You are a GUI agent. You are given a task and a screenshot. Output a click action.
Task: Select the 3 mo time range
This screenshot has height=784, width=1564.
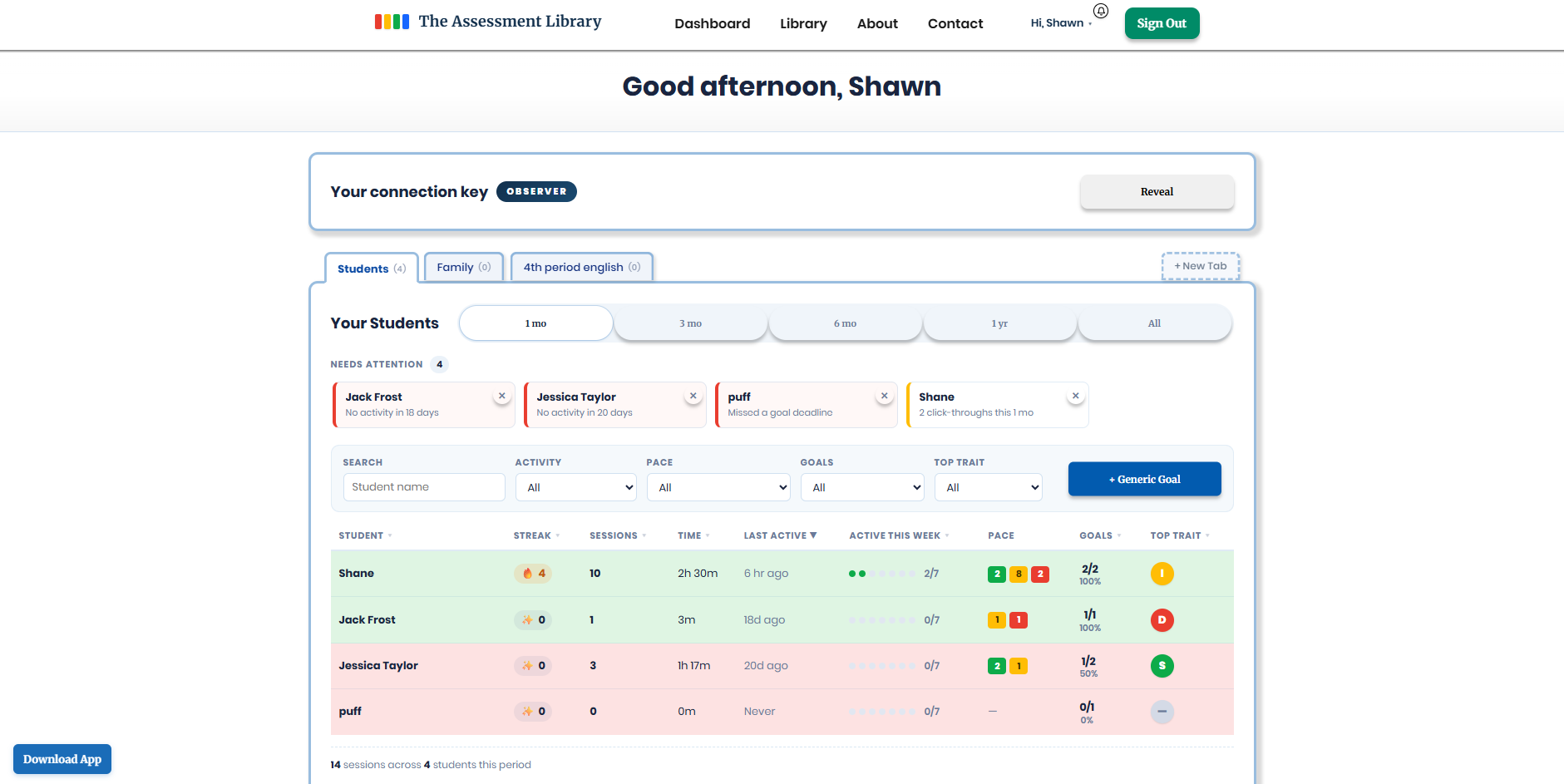(691, 323)
